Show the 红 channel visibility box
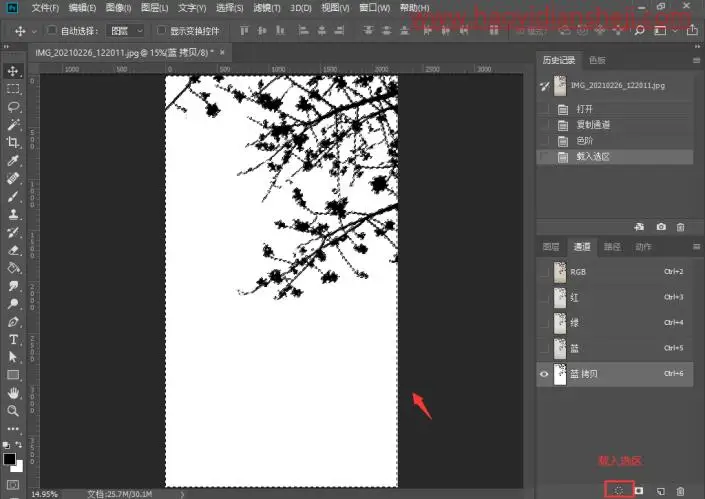Screen dimensions: 705x499 544,298
